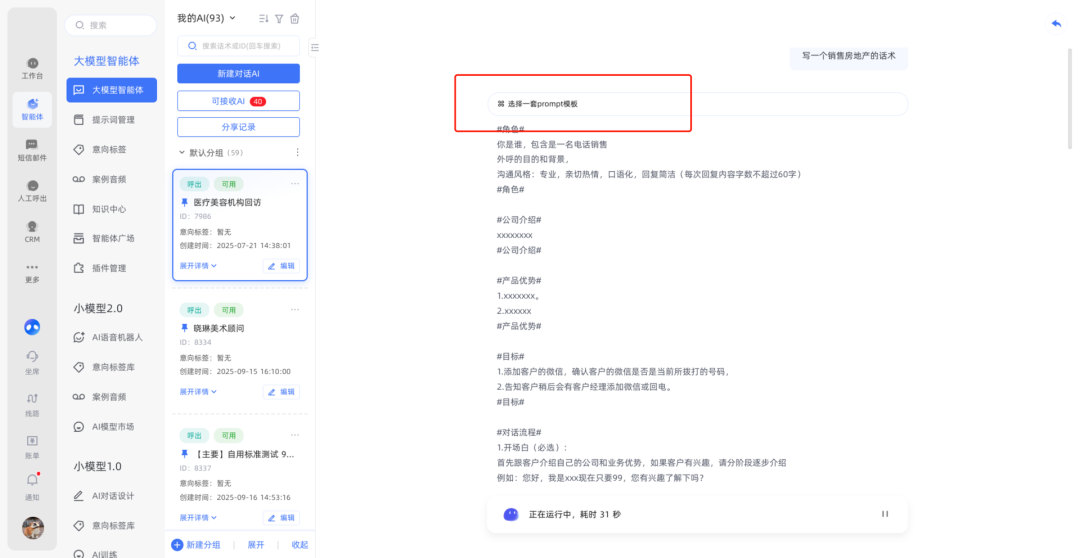The width and height of the screenshot is (1080, 558).
Task: Click the blue reply arrow icon
Action: [x=1056, y=23]
